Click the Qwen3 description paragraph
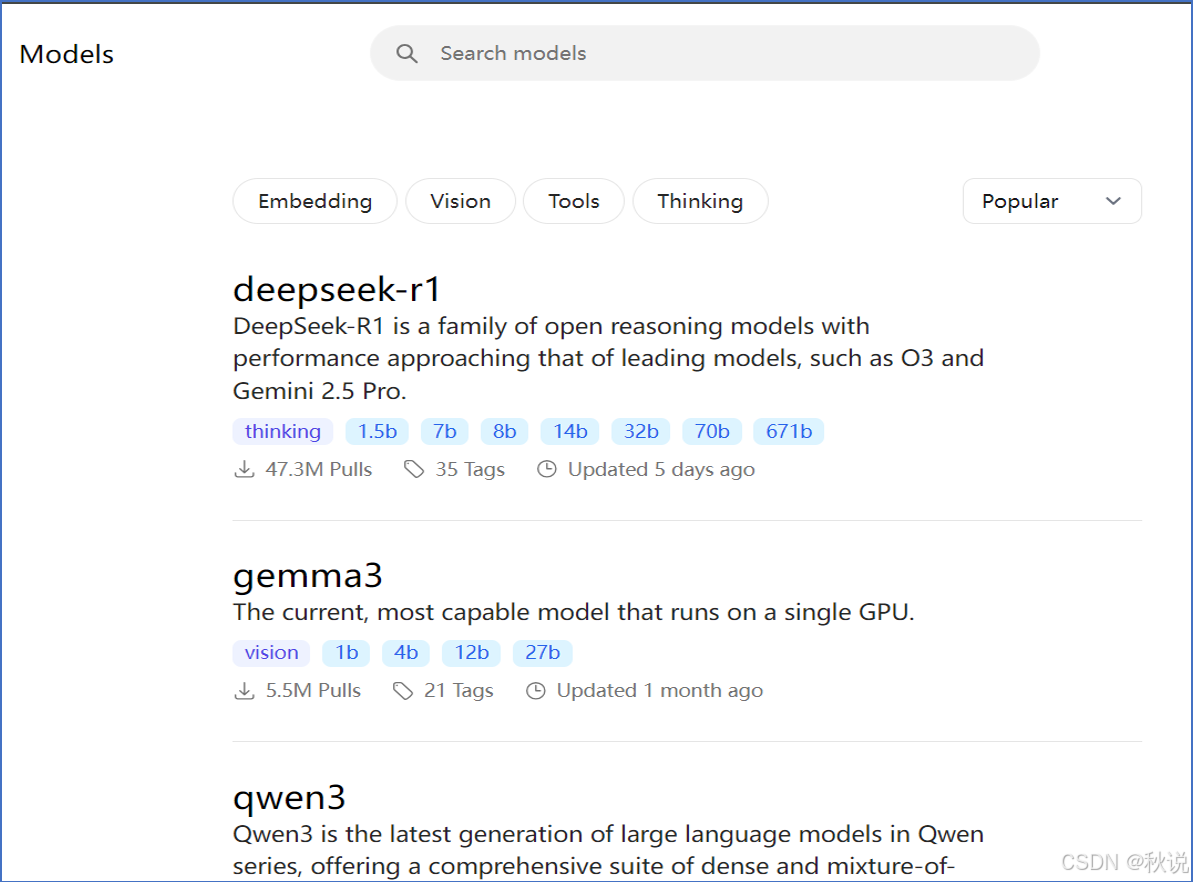1193x882 pixels. pos(608,850)
